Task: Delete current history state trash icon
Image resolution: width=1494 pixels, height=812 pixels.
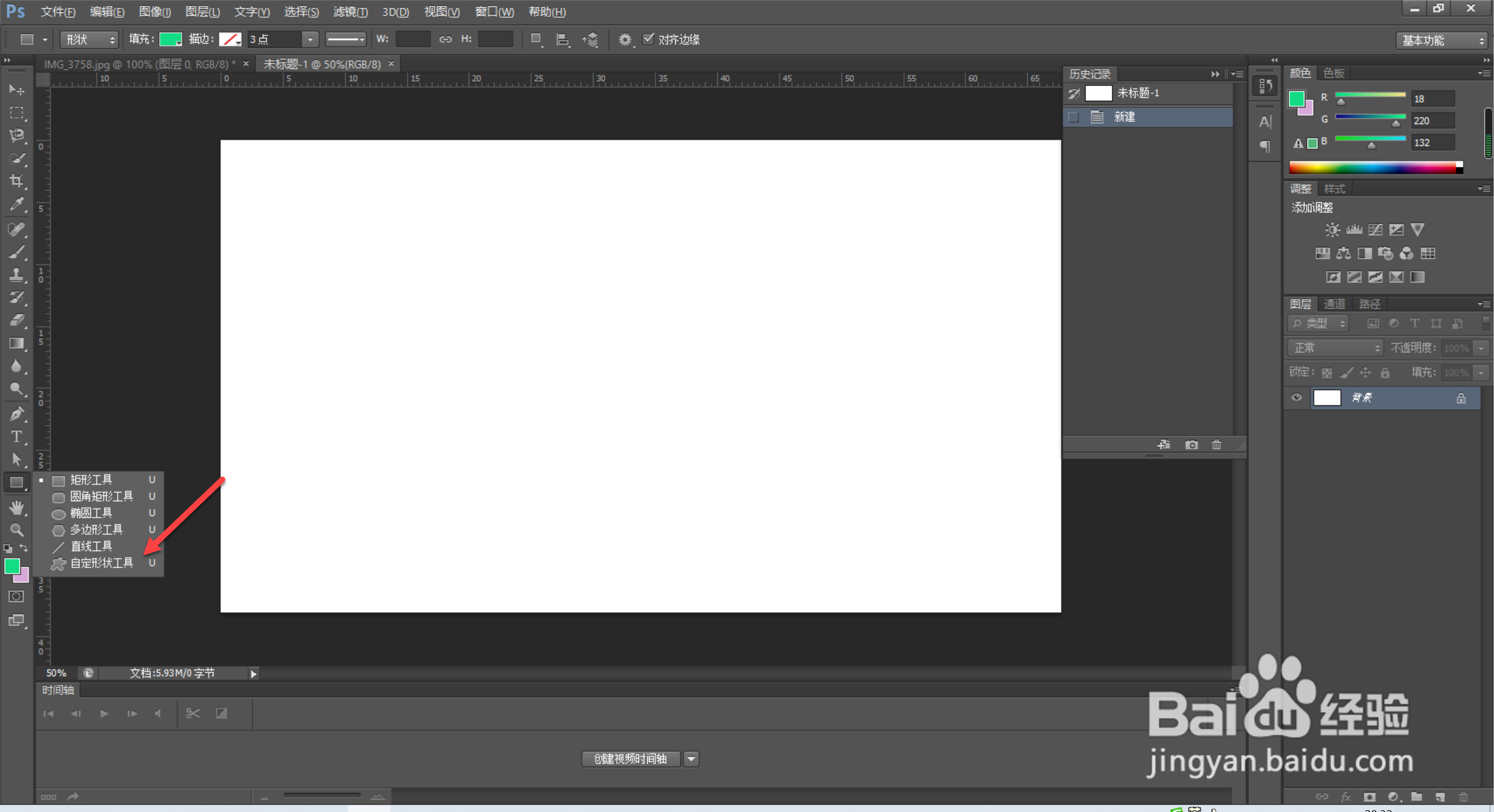Action: pyautogui.click(x=1216, y=445)
